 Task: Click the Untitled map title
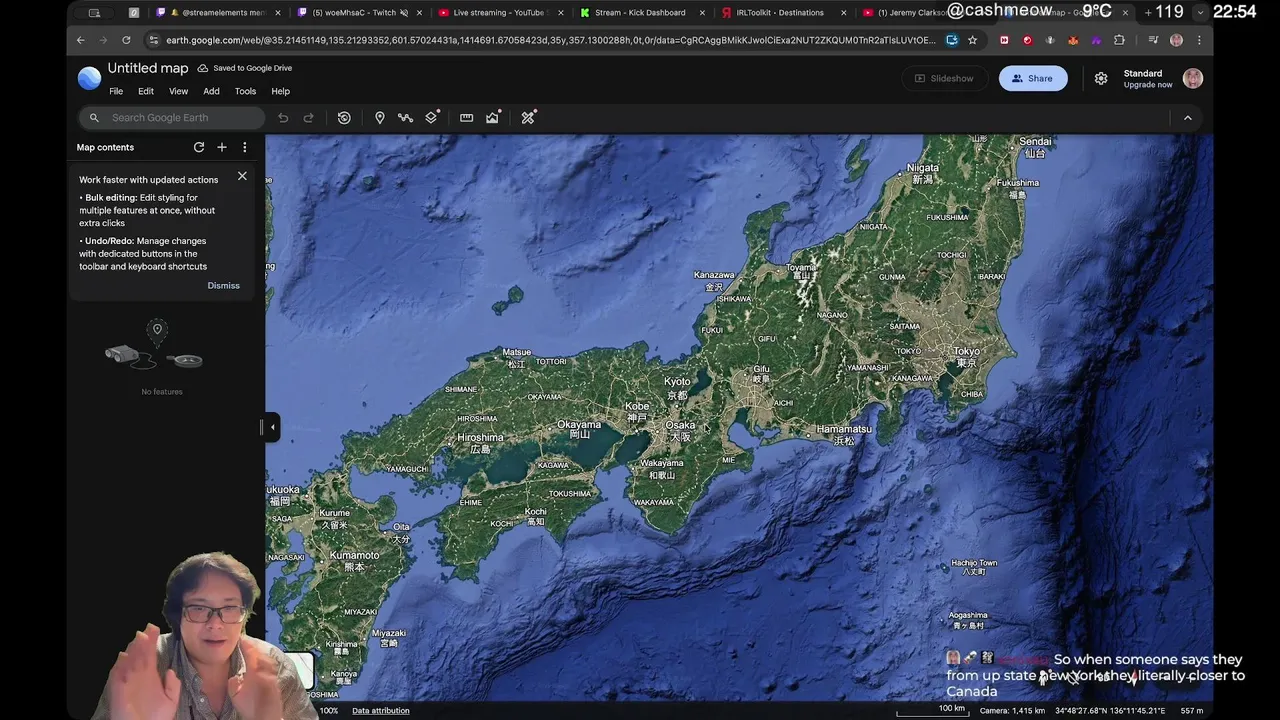click(x=148, y=68)
